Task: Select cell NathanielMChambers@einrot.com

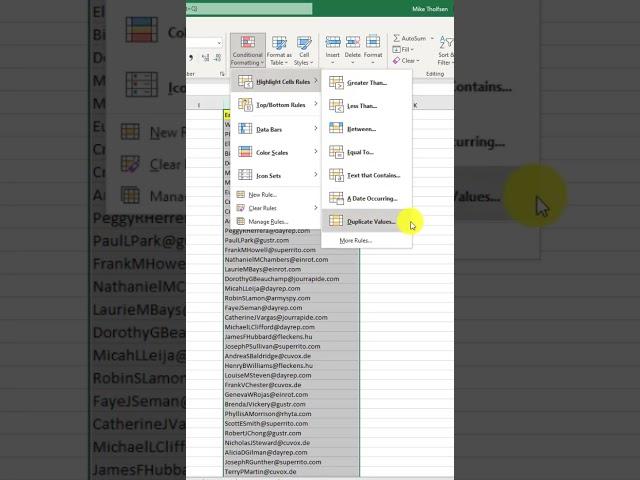Action: click(291, 260)
